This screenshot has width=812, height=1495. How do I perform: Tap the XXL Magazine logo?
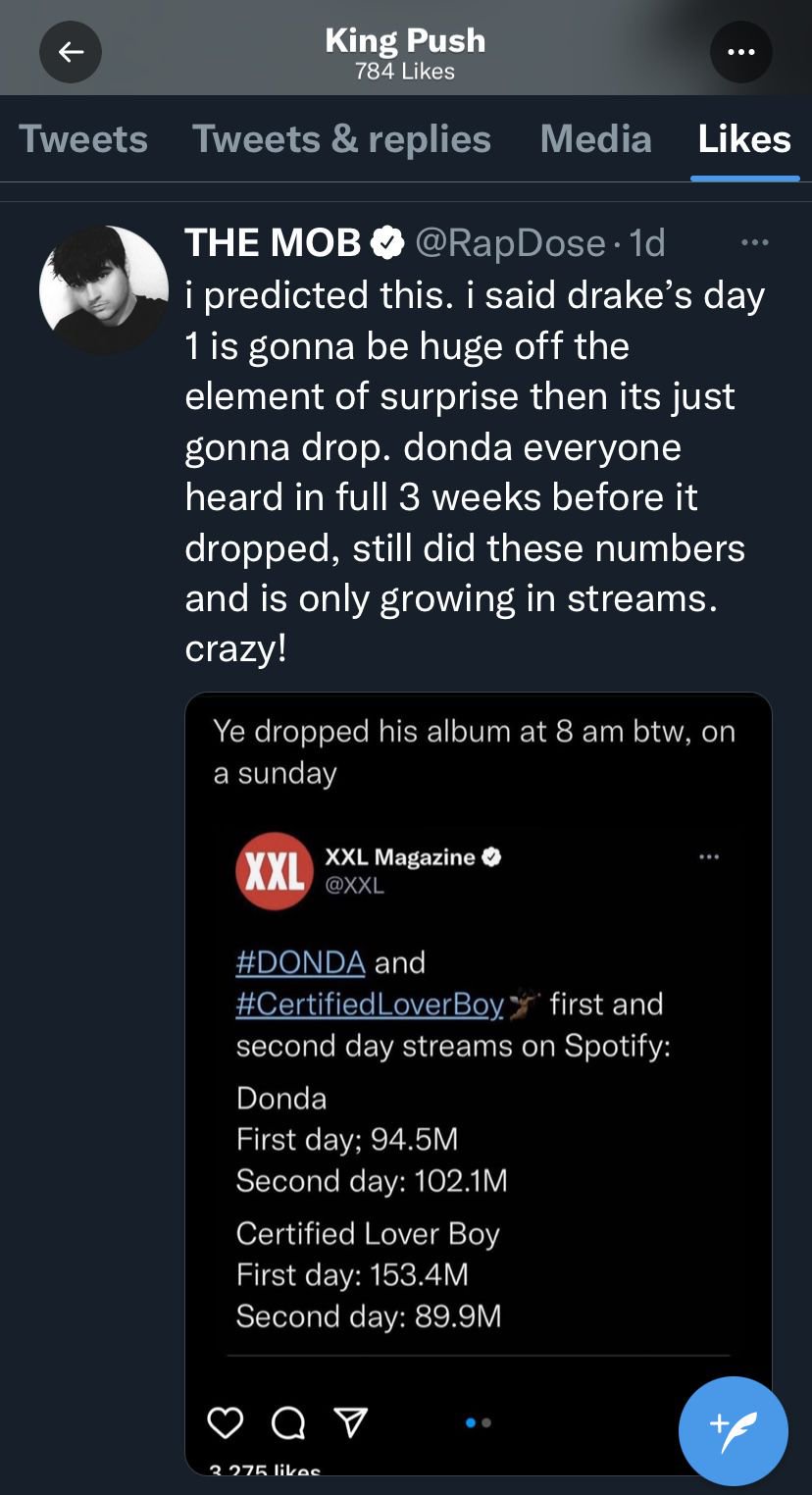tap(274, 871)
